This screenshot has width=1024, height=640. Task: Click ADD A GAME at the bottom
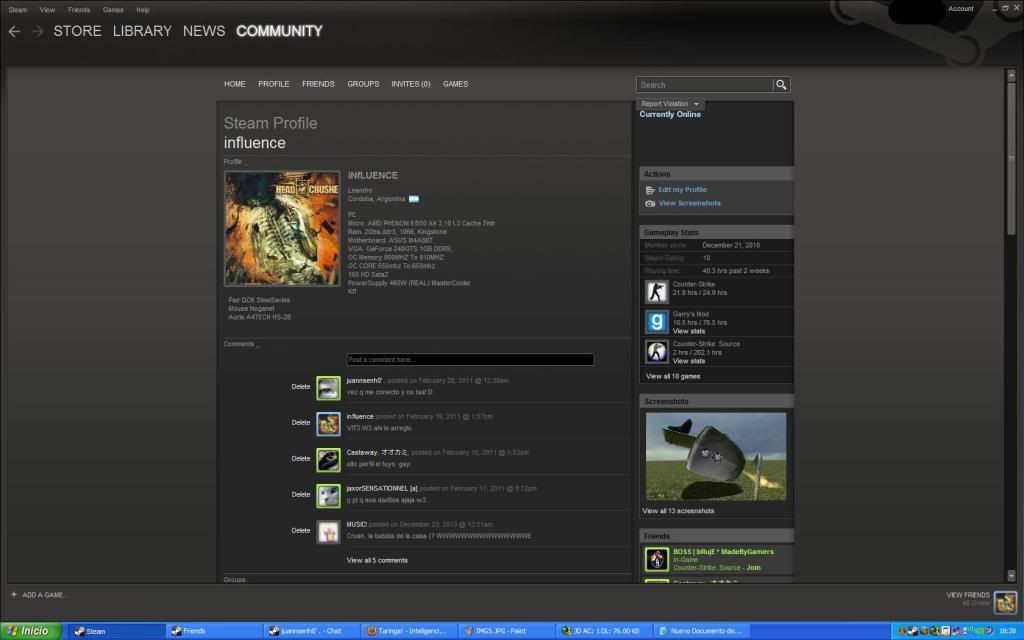(44, 595)
